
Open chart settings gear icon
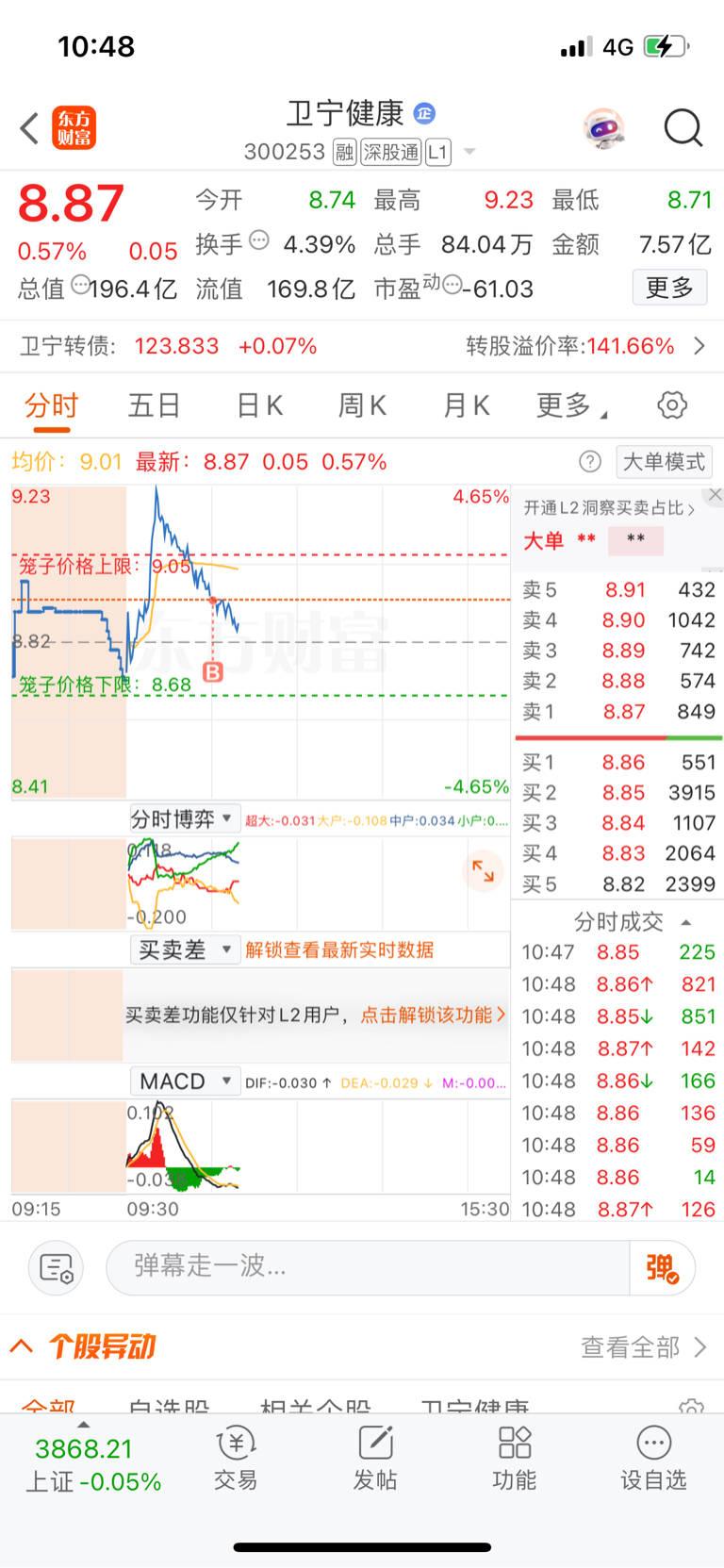click(x=672, y=405)
